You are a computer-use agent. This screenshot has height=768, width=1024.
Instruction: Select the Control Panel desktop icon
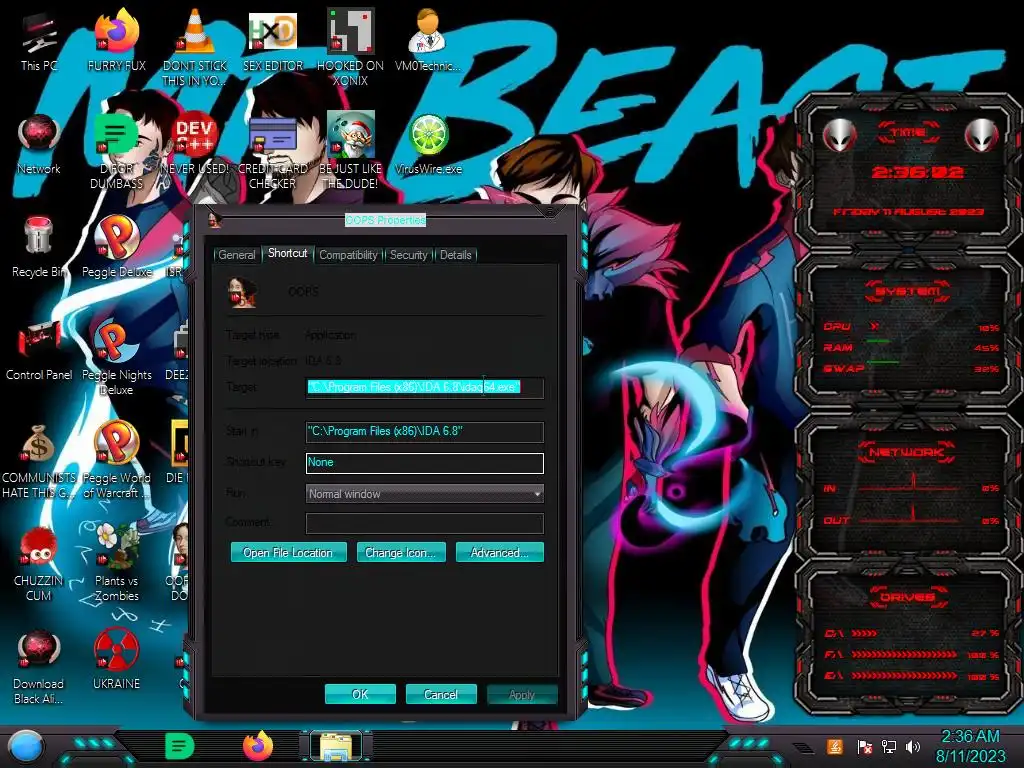coord(39,350)
